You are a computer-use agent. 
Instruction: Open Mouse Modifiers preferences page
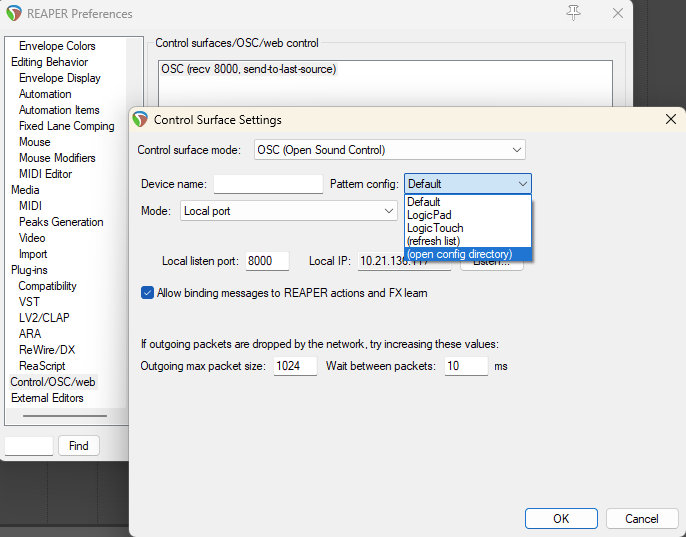point(57,158)
